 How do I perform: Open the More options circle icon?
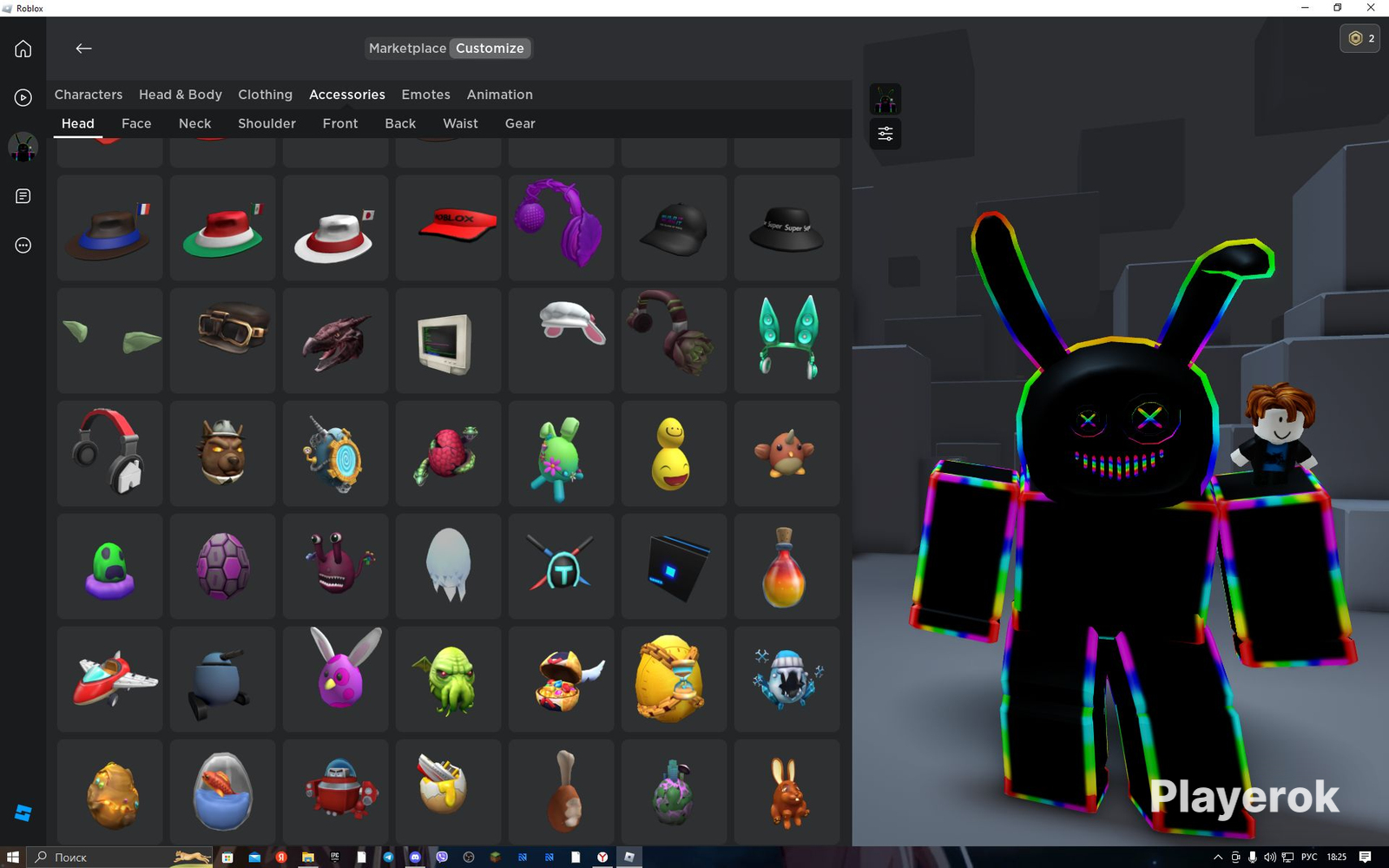[x=23, y=246]
